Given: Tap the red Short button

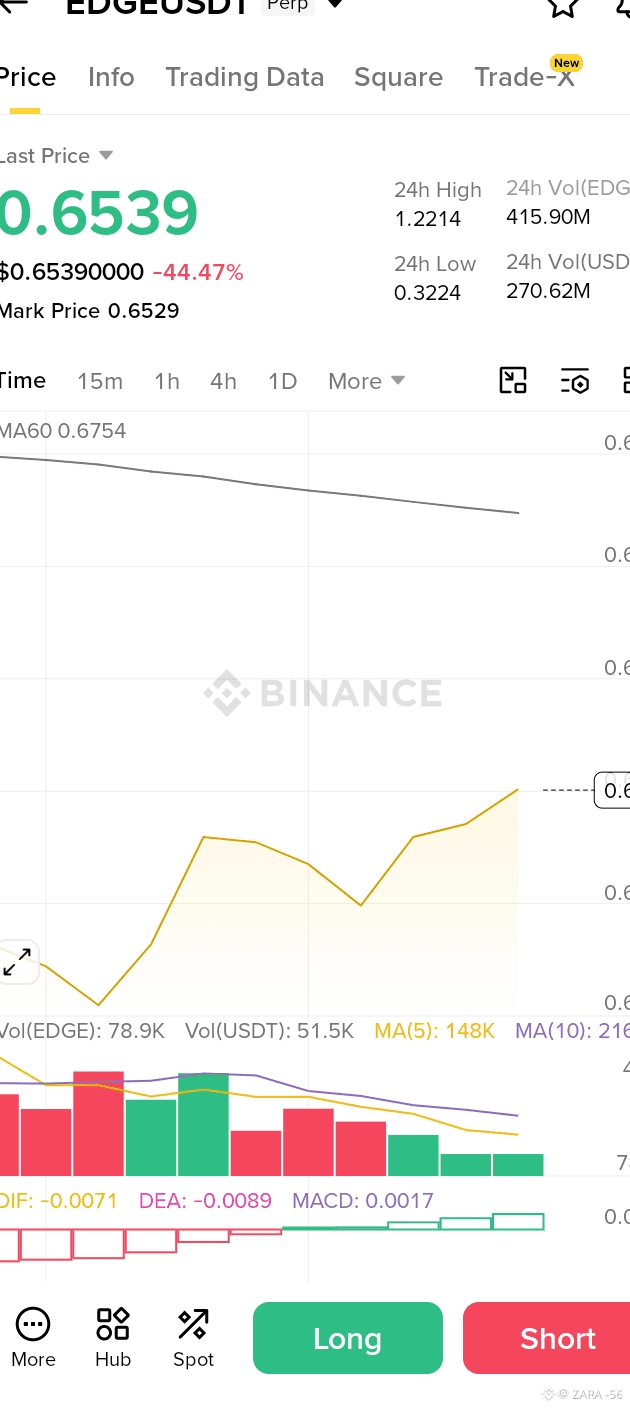Looking at the screenshot, I should tap(547, 1338).
